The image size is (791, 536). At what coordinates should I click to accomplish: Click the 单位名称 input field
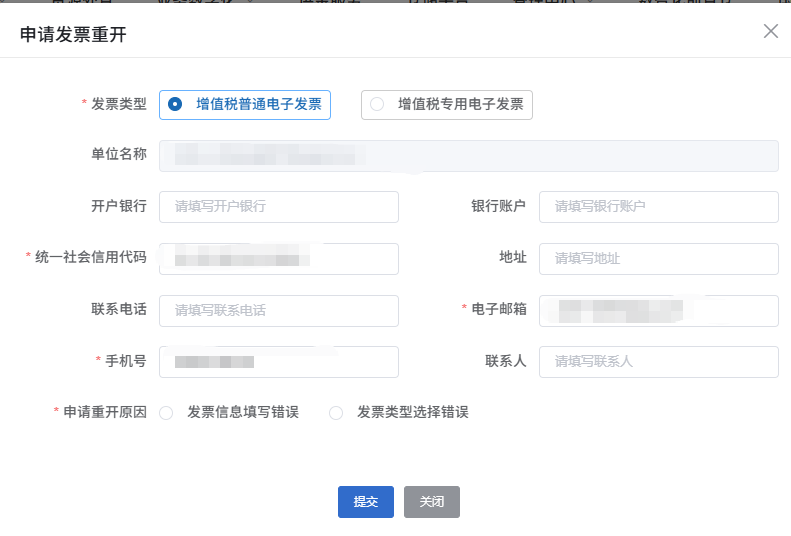click(x=468, y=155)
